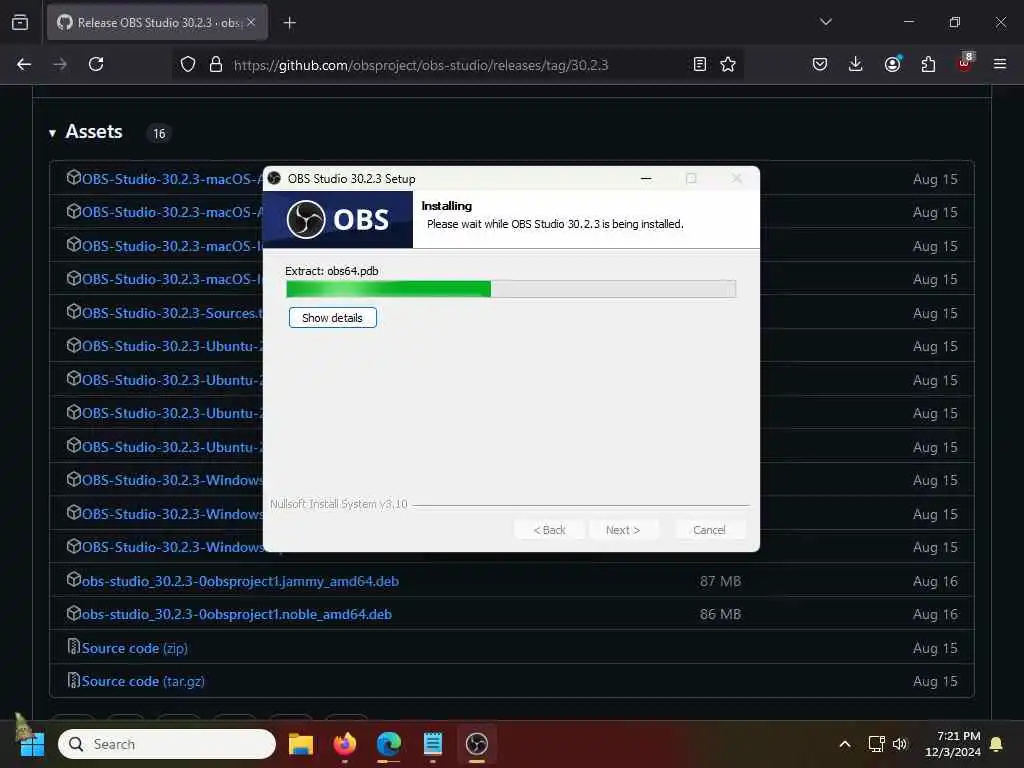The height and width of the screenshot is (768, 1024).
Task: Reload the GitHub page
Action: (96, 64)
